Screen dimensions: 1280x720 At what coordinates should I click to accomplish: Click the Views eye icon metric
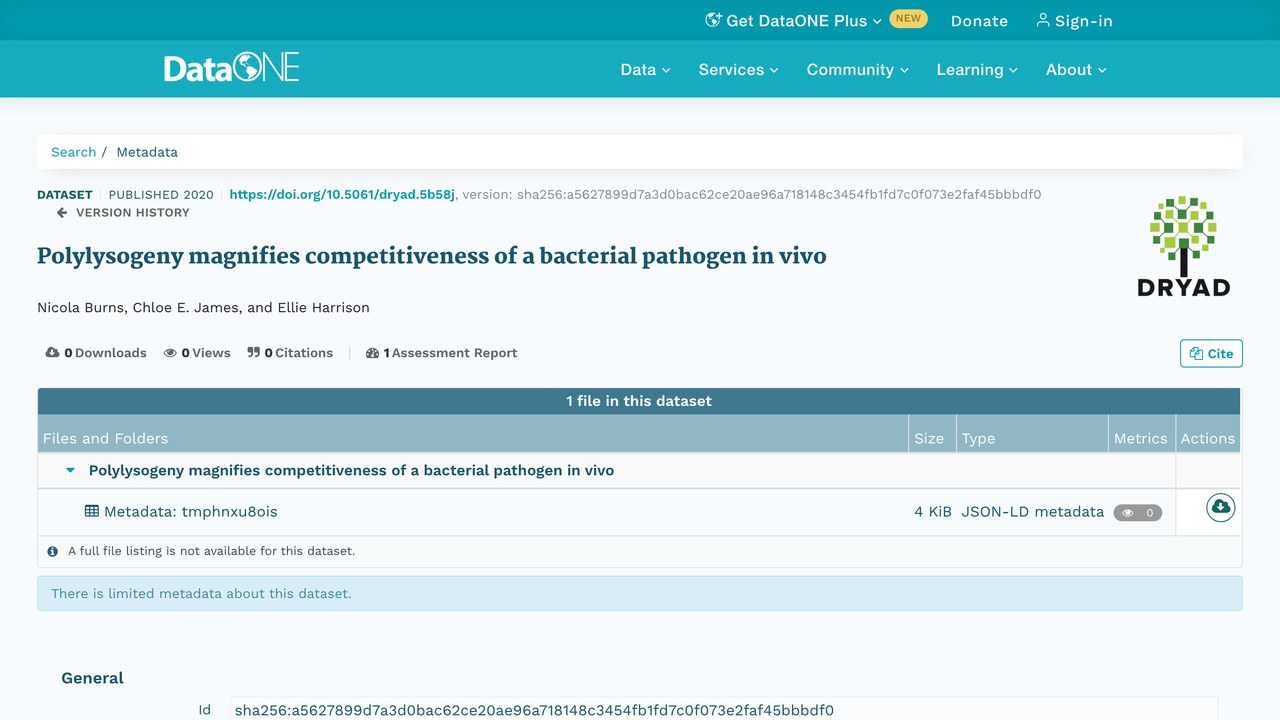click(170, 353)
